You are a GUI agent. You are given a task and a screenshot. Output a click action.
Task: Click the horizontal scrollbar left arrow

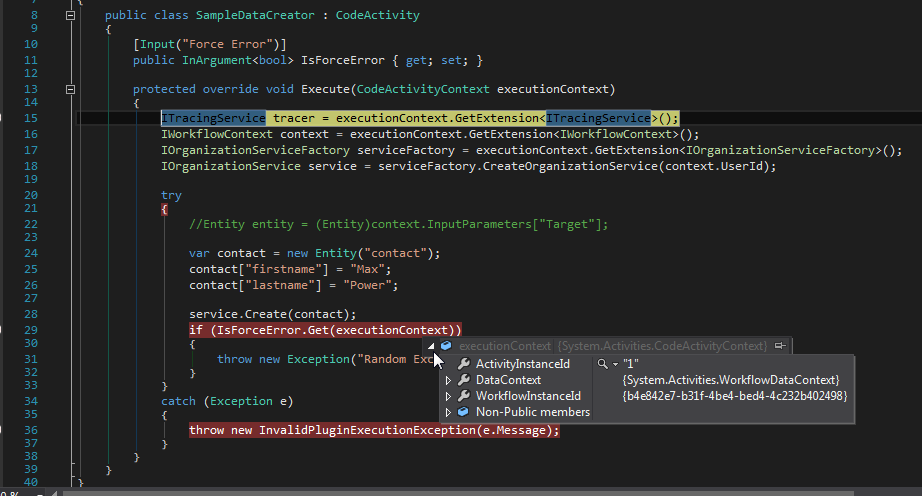point(54,493)
